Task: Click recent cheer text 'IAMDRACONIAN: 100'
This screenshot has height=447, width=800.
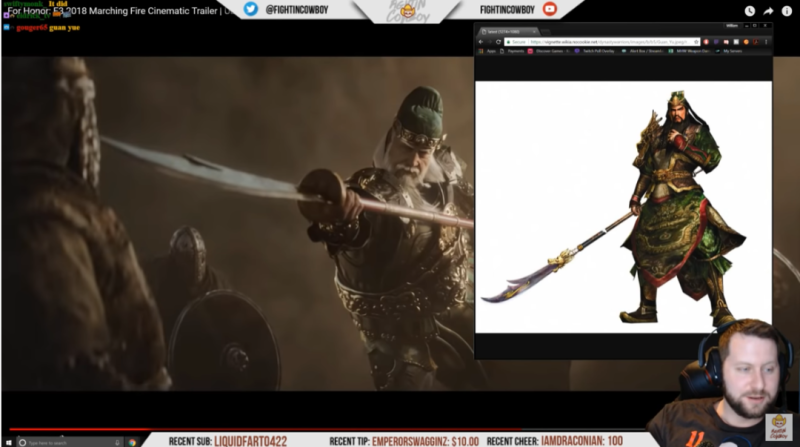Action: (582, 441)
